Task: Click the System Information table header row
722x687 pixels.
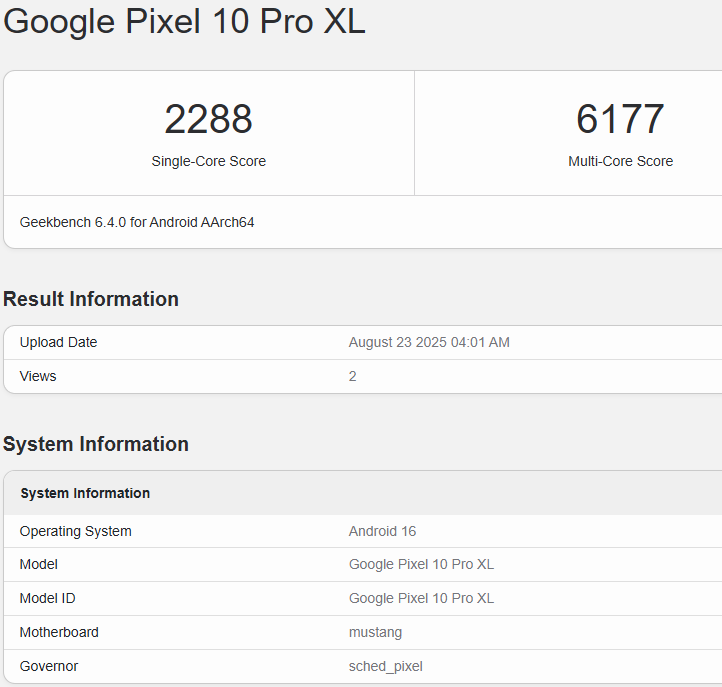Action: (x=363, y=493)
